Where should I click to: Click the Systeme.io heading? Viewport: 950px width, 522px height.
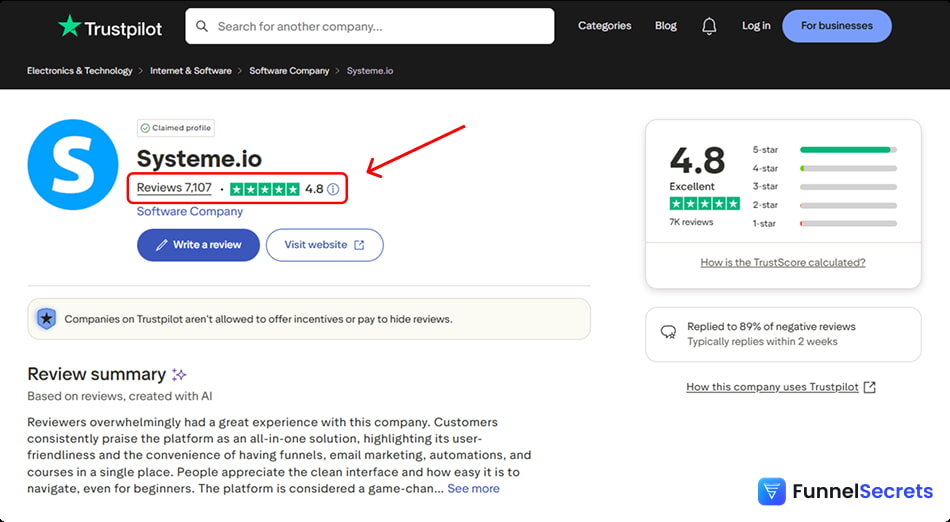point(199,159)
